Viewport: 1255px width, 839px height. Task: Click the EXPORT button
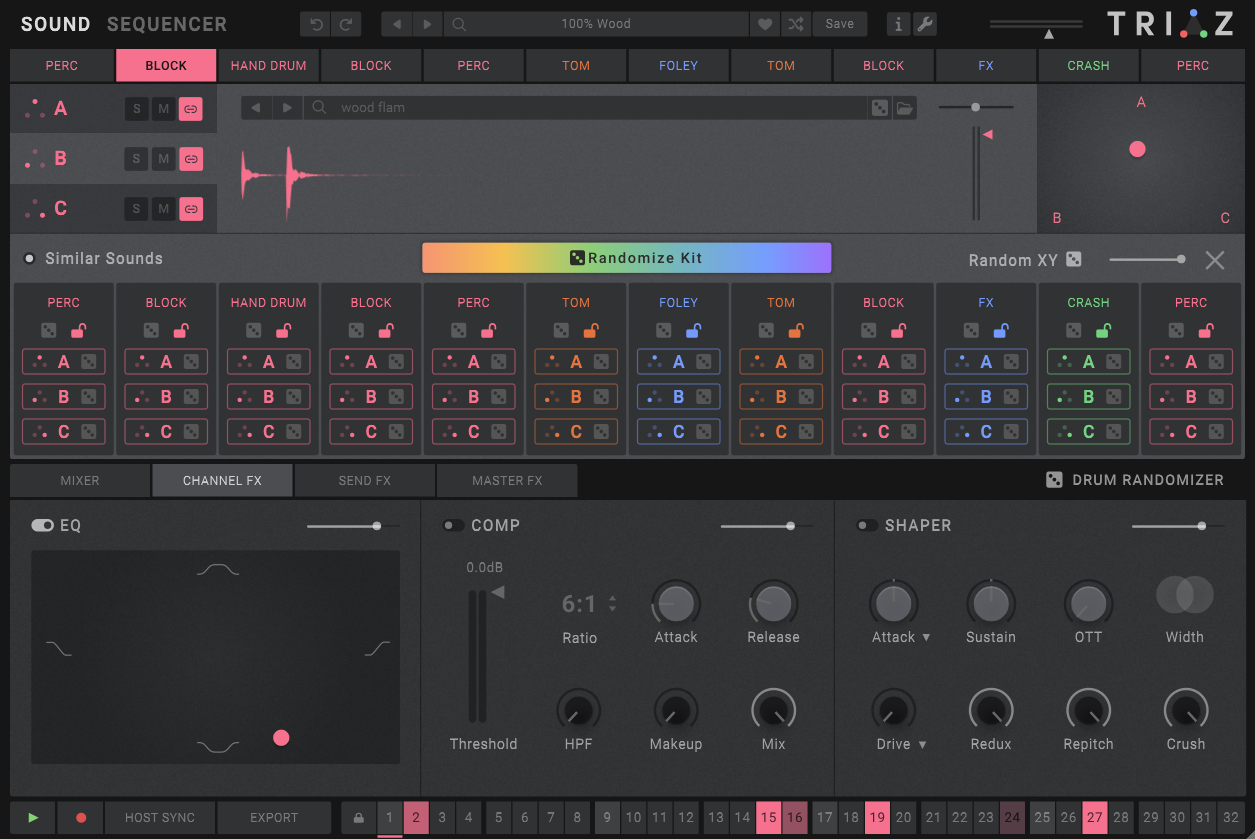pyautogui.click(x=274, y=817)
